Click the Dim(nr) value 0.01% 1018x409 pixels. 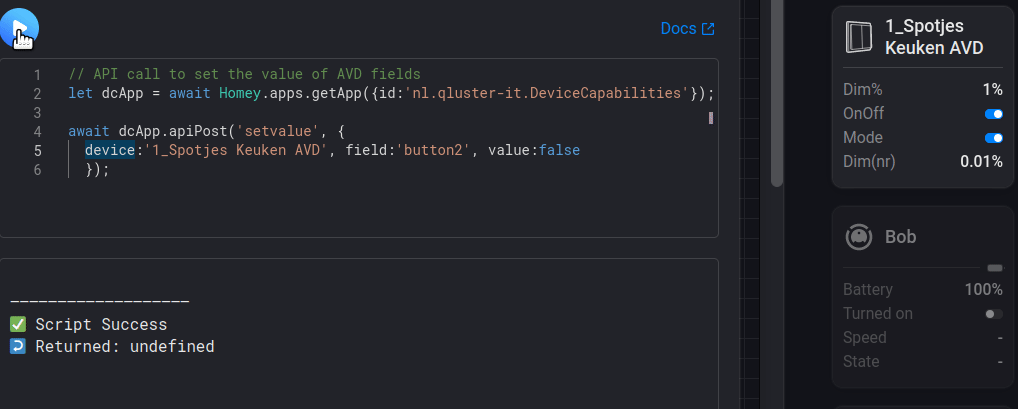pyautogui.click(x=982, y=162)
